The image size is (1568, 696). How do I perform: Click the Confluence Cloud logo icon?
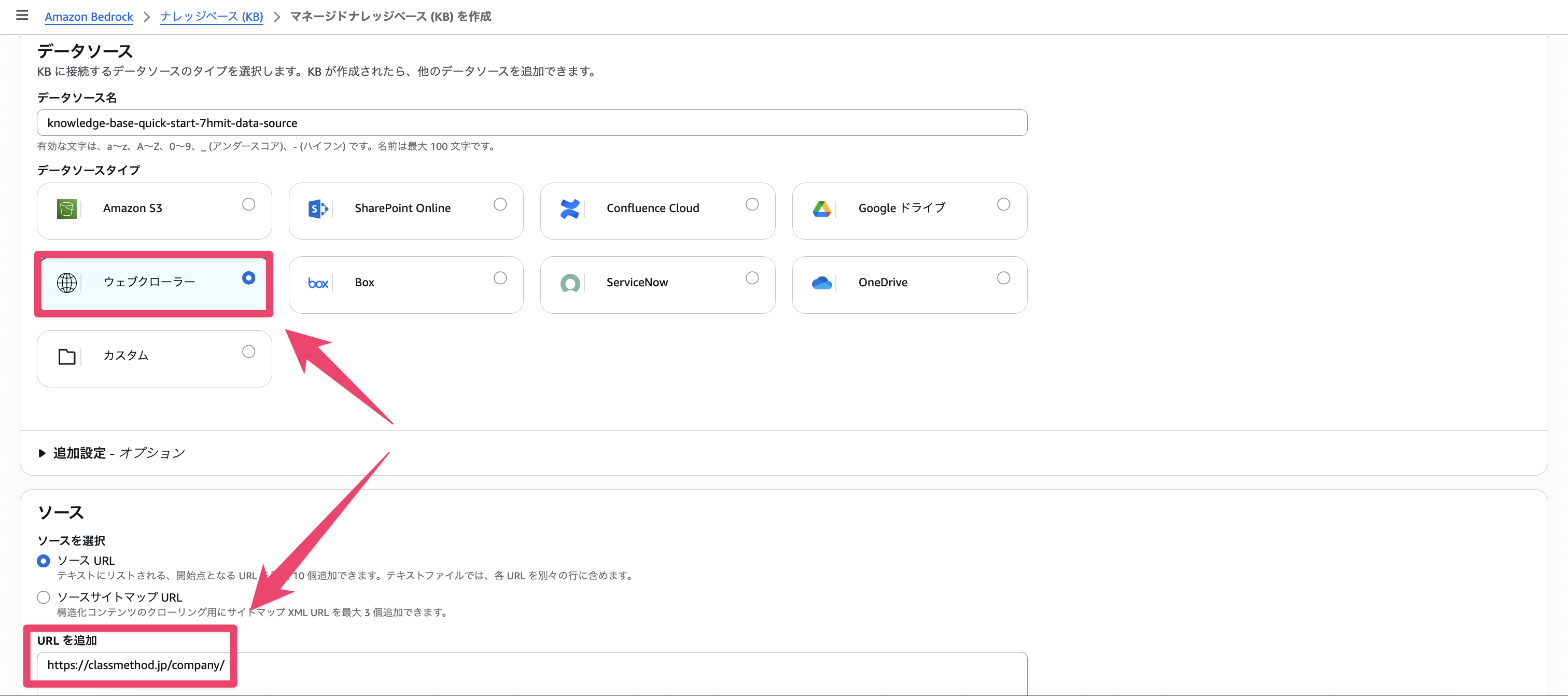tap(570, 209)
